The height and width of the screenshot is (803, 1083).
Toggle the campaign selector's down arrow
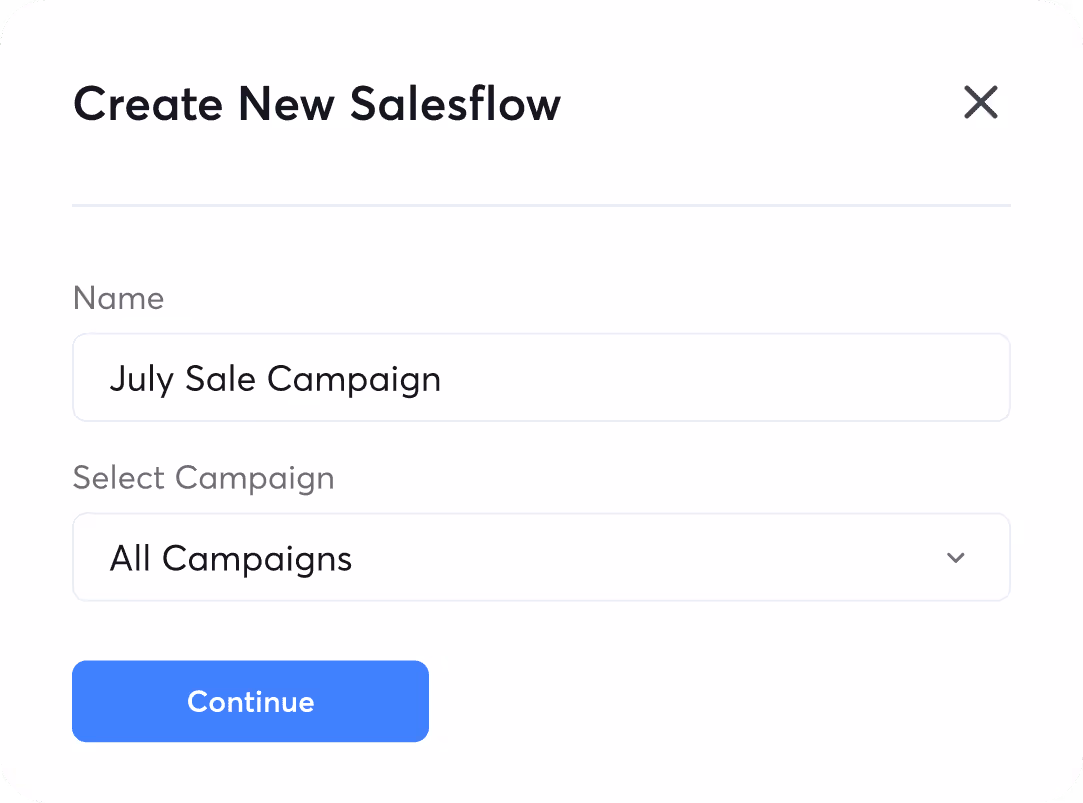[956, 558]
